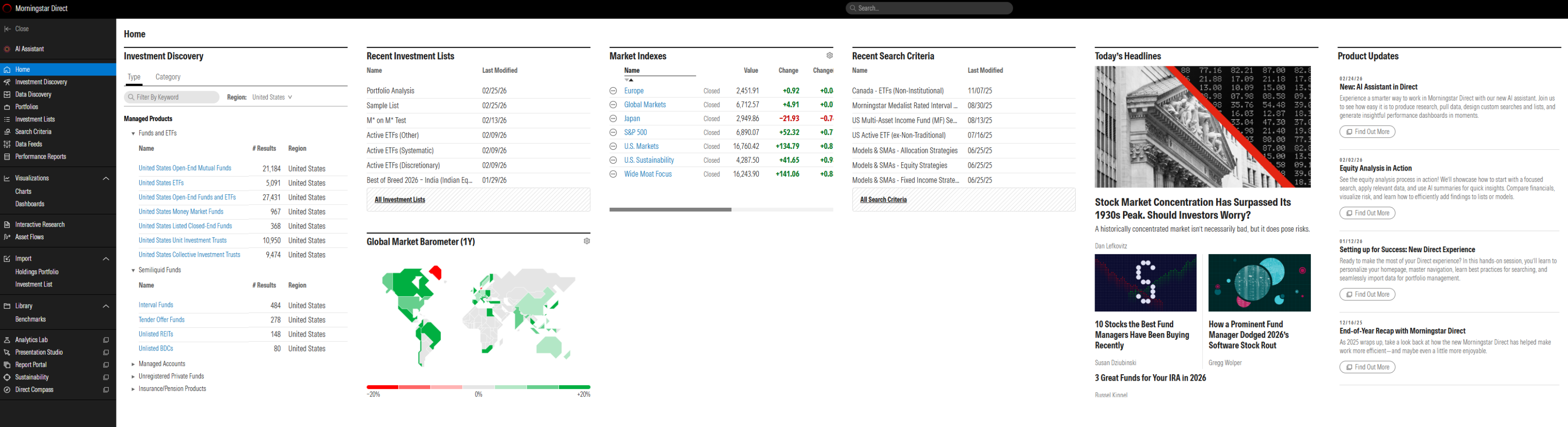Viewport: 1568px width, 427px height.
Task: Click the Home house icon in the sidebar
Action: [x=7, y=70]
